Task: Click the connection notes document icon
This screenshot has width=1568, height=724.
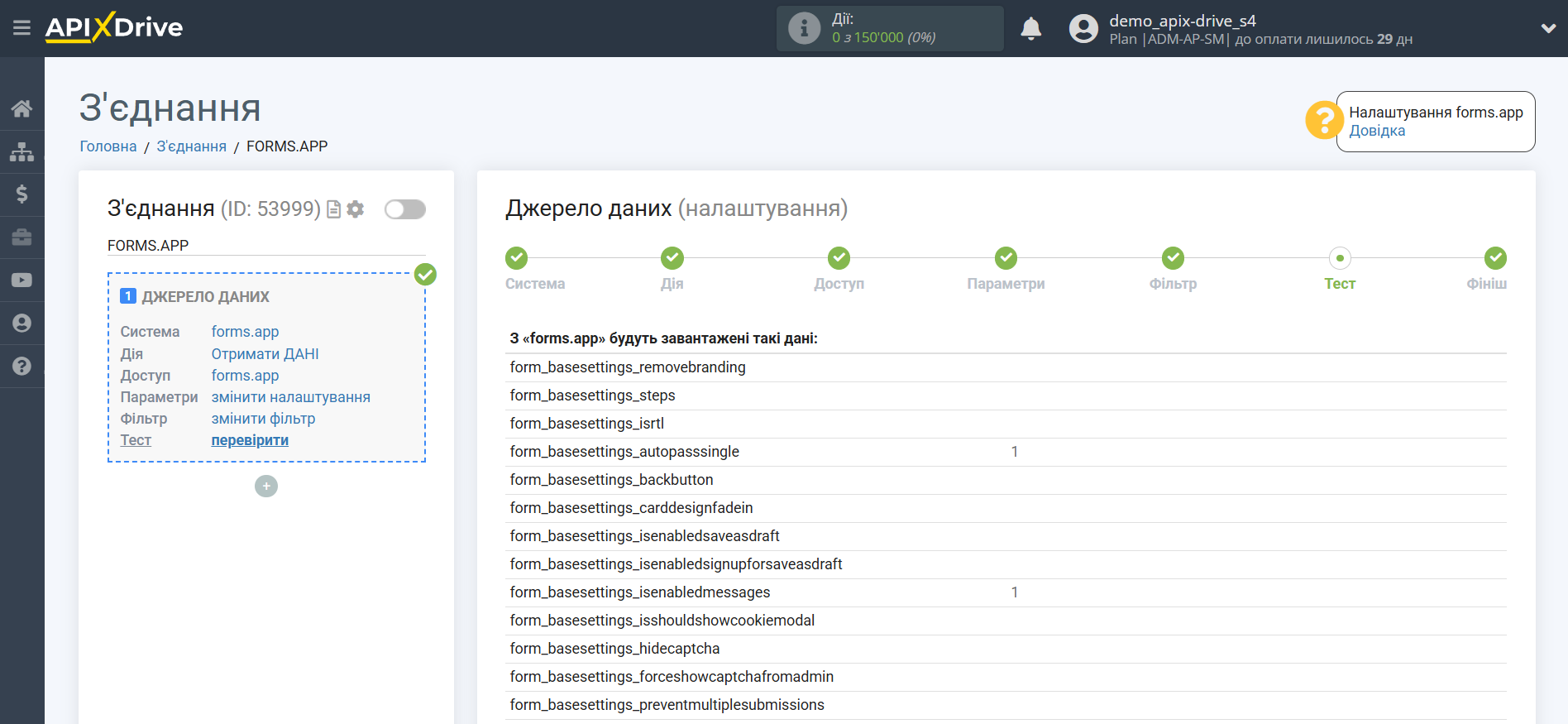Action: pos(334,209)
